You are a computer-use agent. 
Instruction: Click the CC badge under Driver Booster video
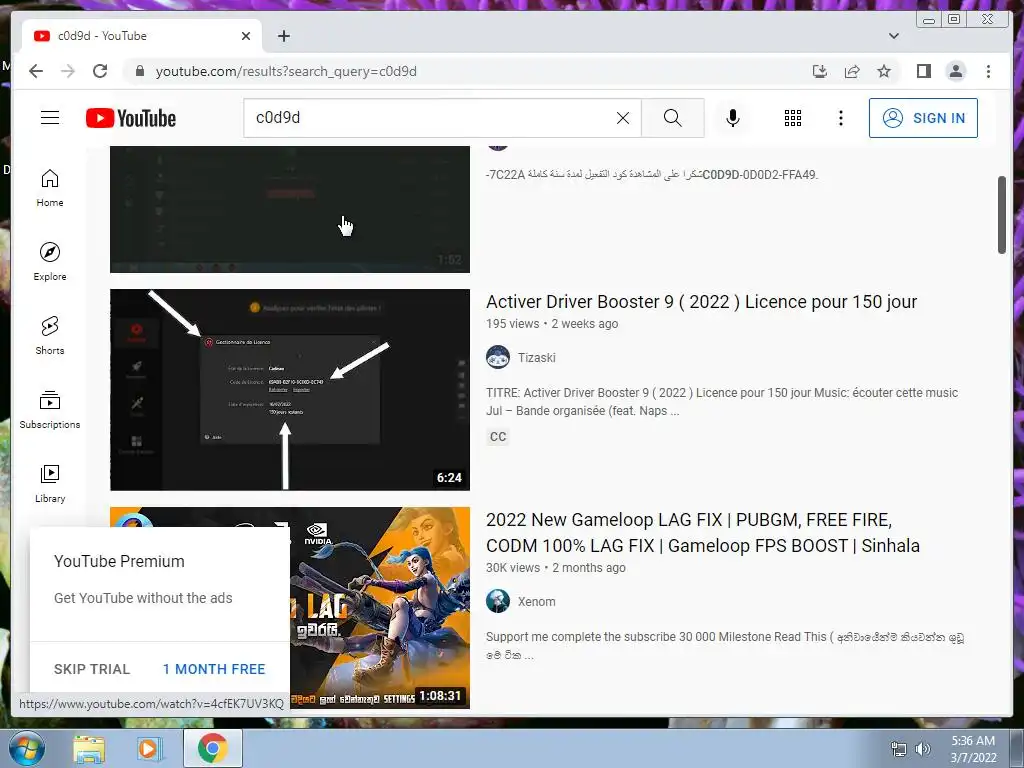tap(498, 437)
